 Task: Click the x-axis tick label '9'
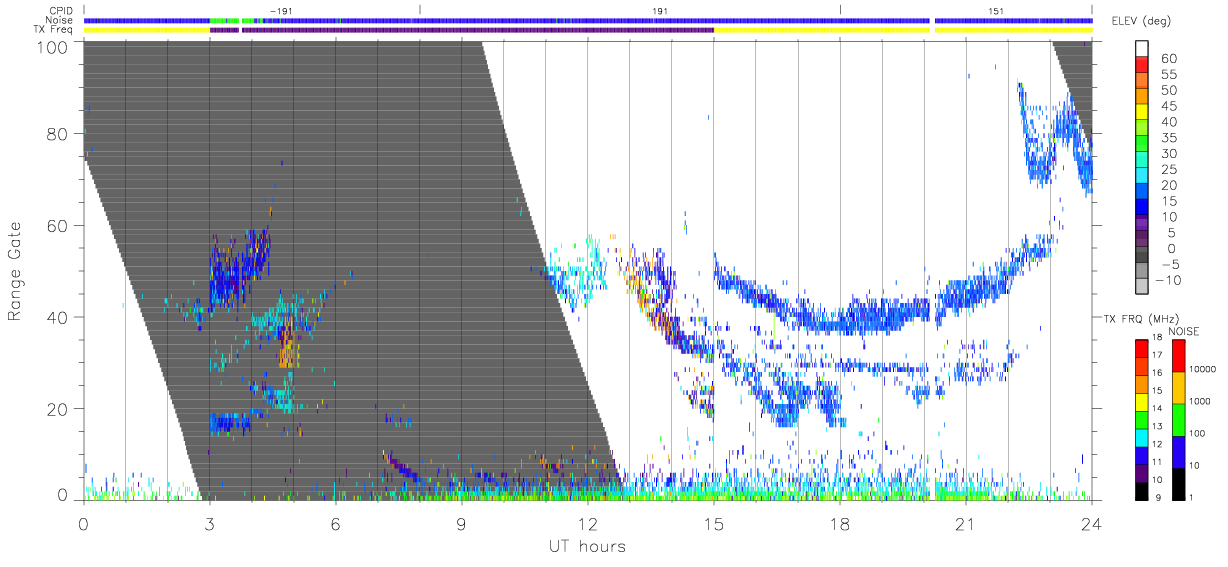[461, 523]
